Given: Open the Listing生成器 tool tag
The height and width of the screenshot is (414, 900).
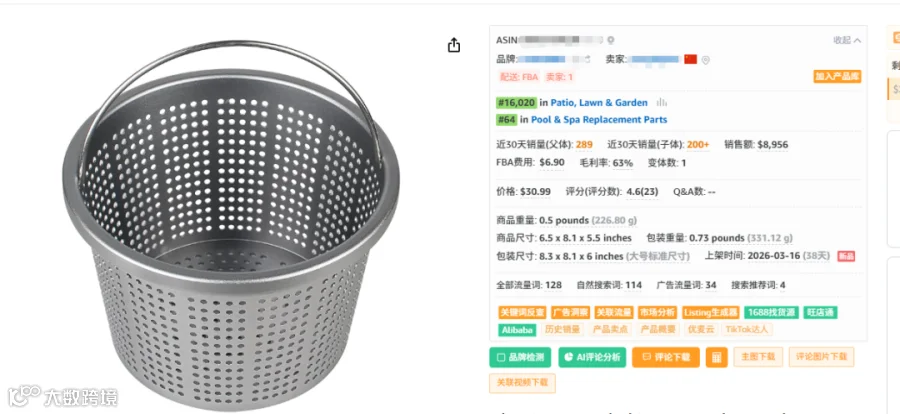Looking at the screenshot, I should (x=710, y=312).
